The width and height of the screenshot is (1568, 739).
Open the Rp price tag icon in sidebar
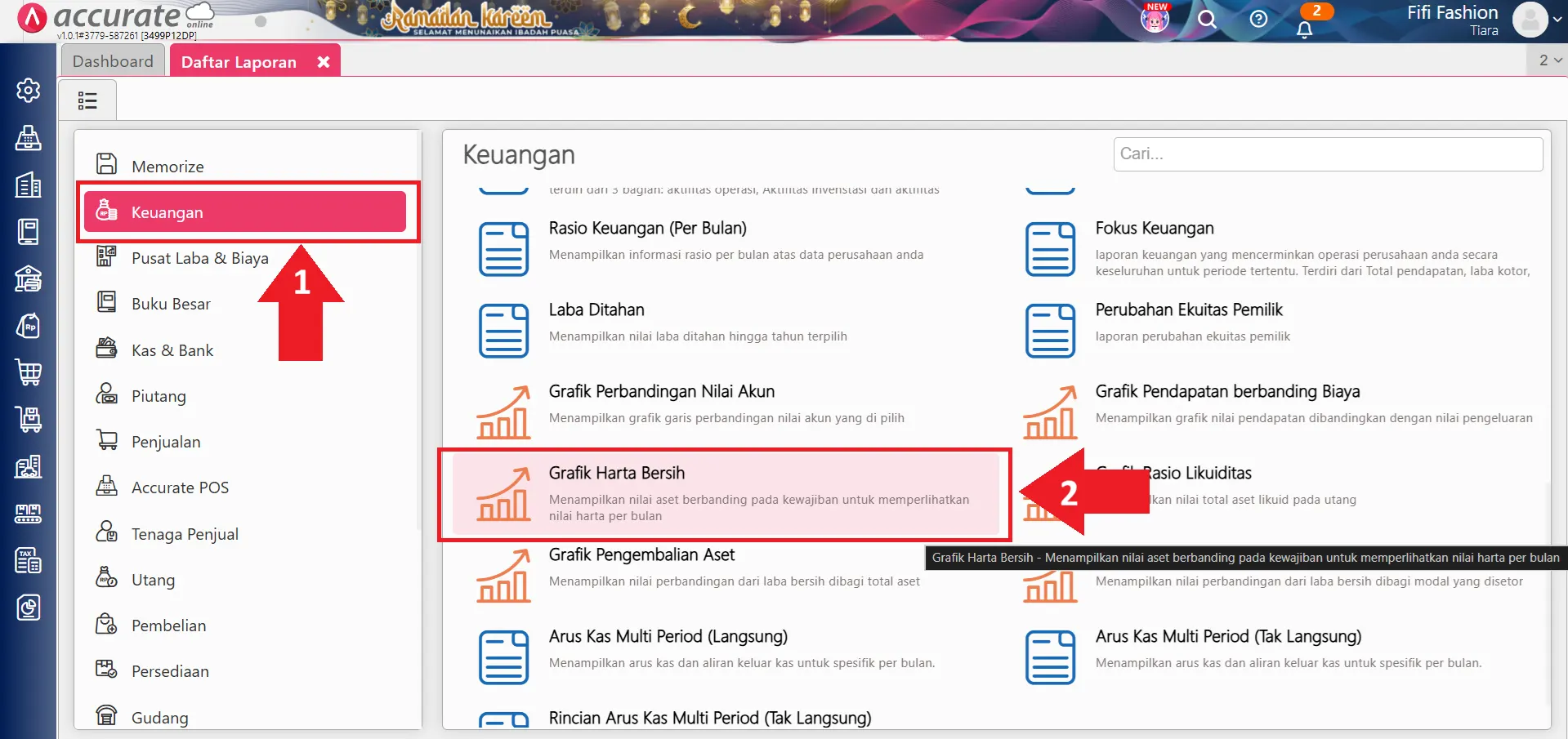(x=28, y=326)
